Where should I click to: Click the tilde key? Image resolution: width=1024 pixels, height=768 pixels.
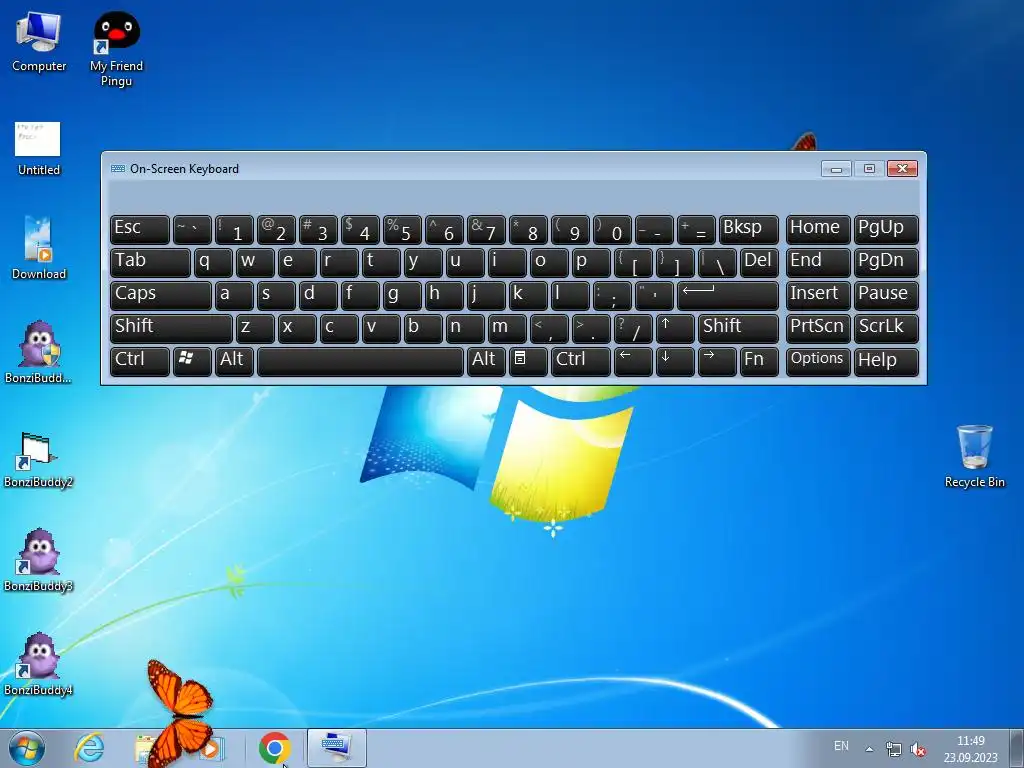[192, 230]
